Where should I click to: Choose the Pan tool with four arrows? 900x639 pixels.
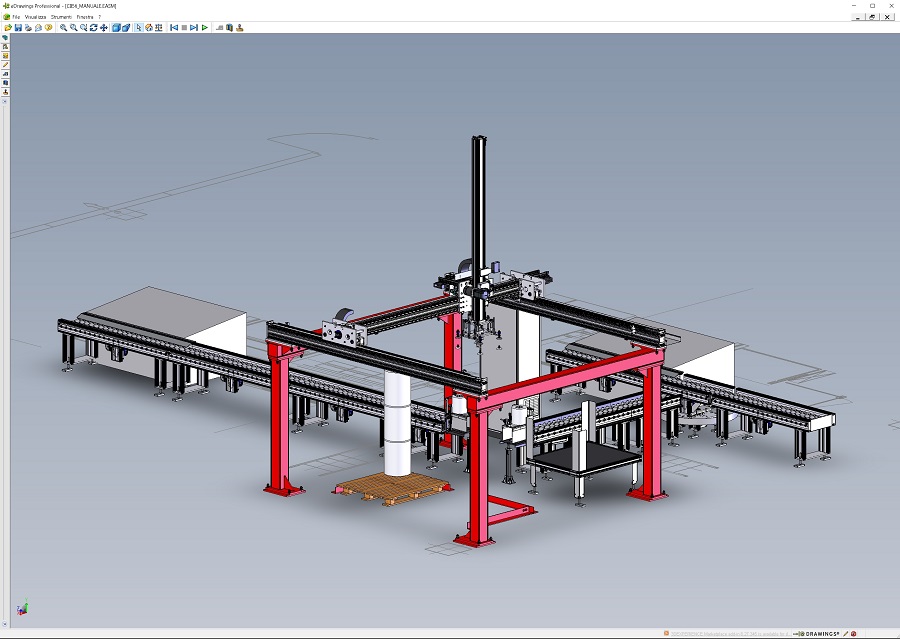(104, 28)
